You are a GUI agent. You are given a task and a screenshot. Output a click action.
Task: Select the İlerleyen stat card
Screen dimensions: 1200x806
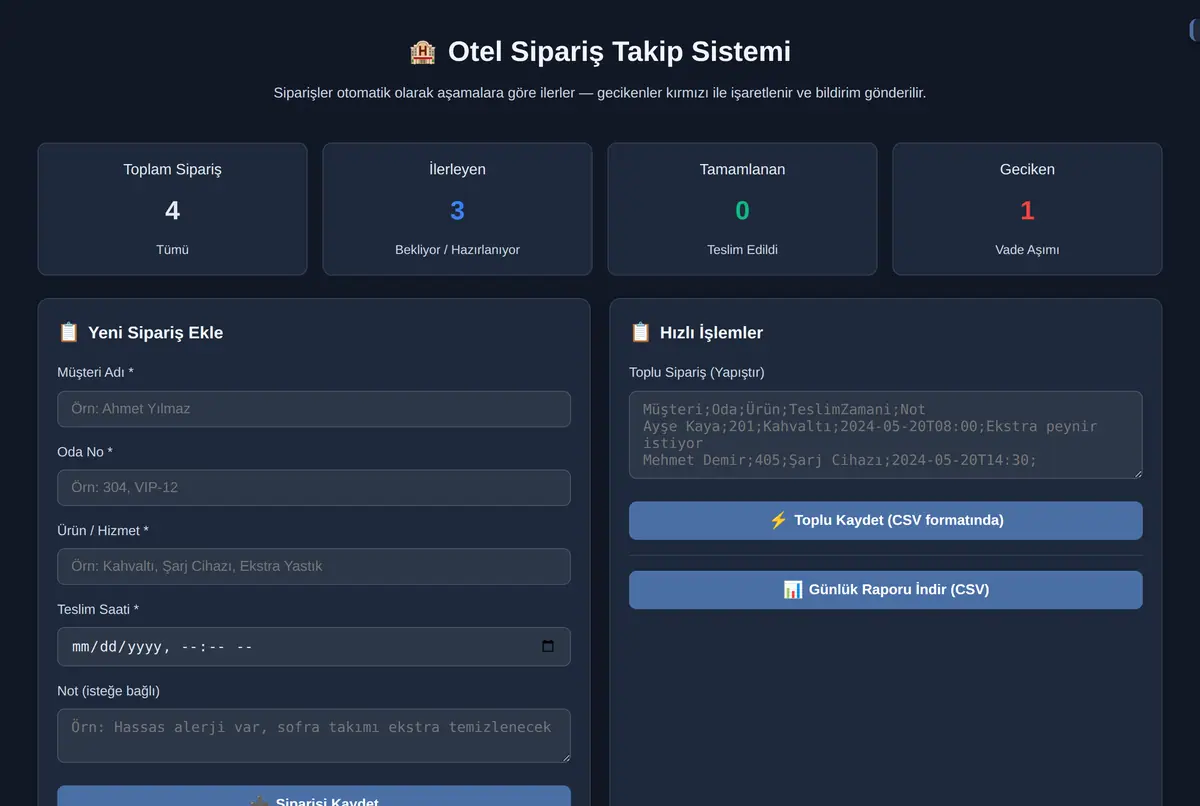point(457,209)
